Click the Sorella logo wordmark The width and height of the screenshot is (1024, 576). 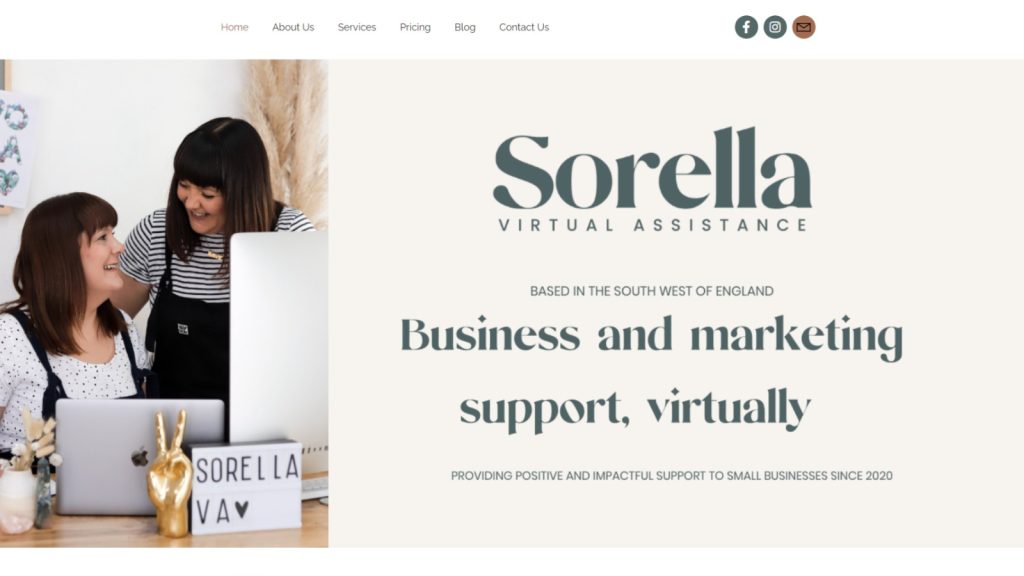[x=652, y=168]
